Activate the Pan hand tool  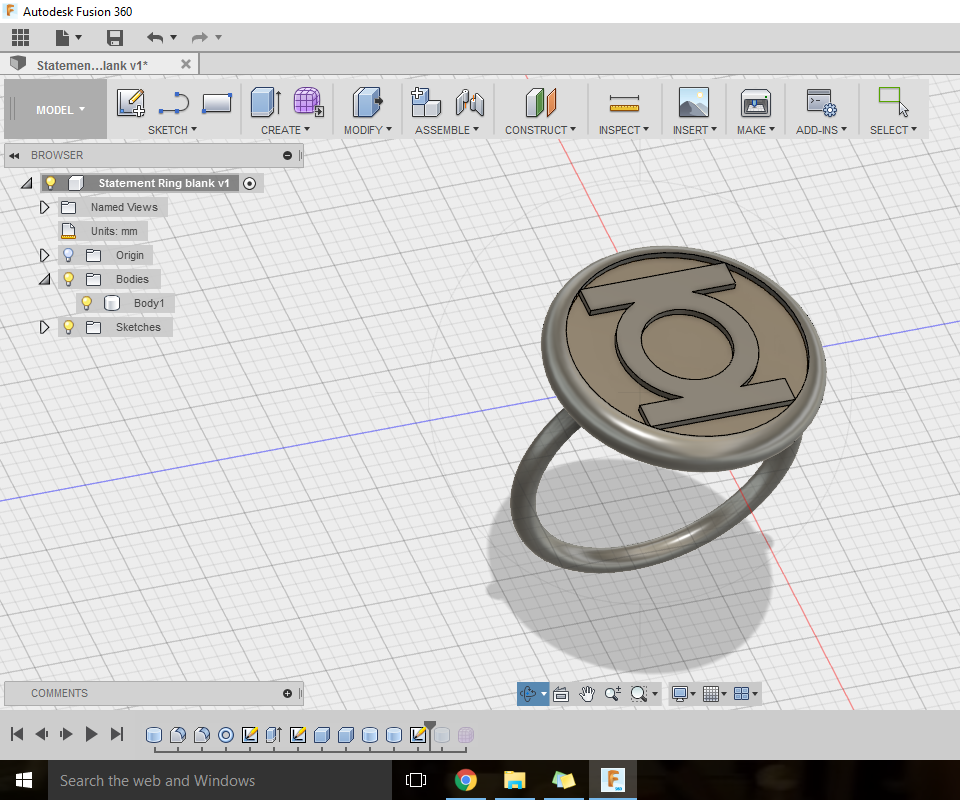587,693
